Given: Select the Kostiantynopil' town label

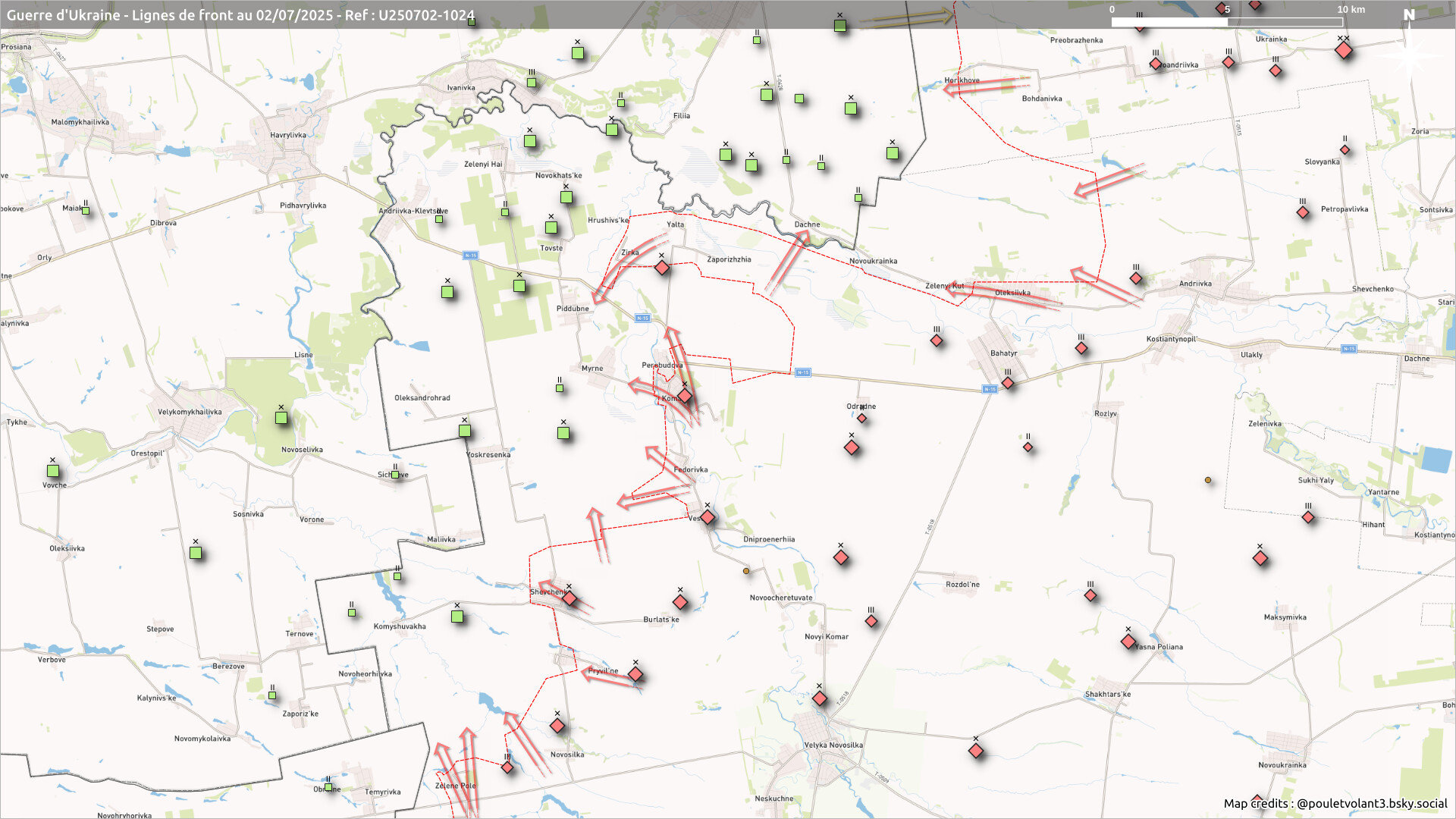Looking at the screenshot, I should [x=1171, y=339].
